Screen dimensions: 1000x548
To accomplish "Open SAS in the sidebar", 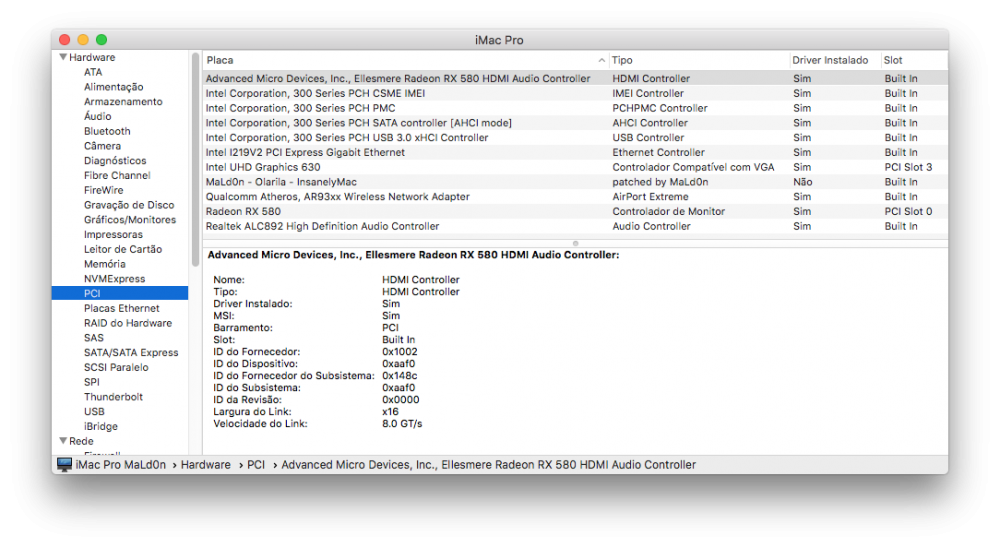I will point(94,337).
